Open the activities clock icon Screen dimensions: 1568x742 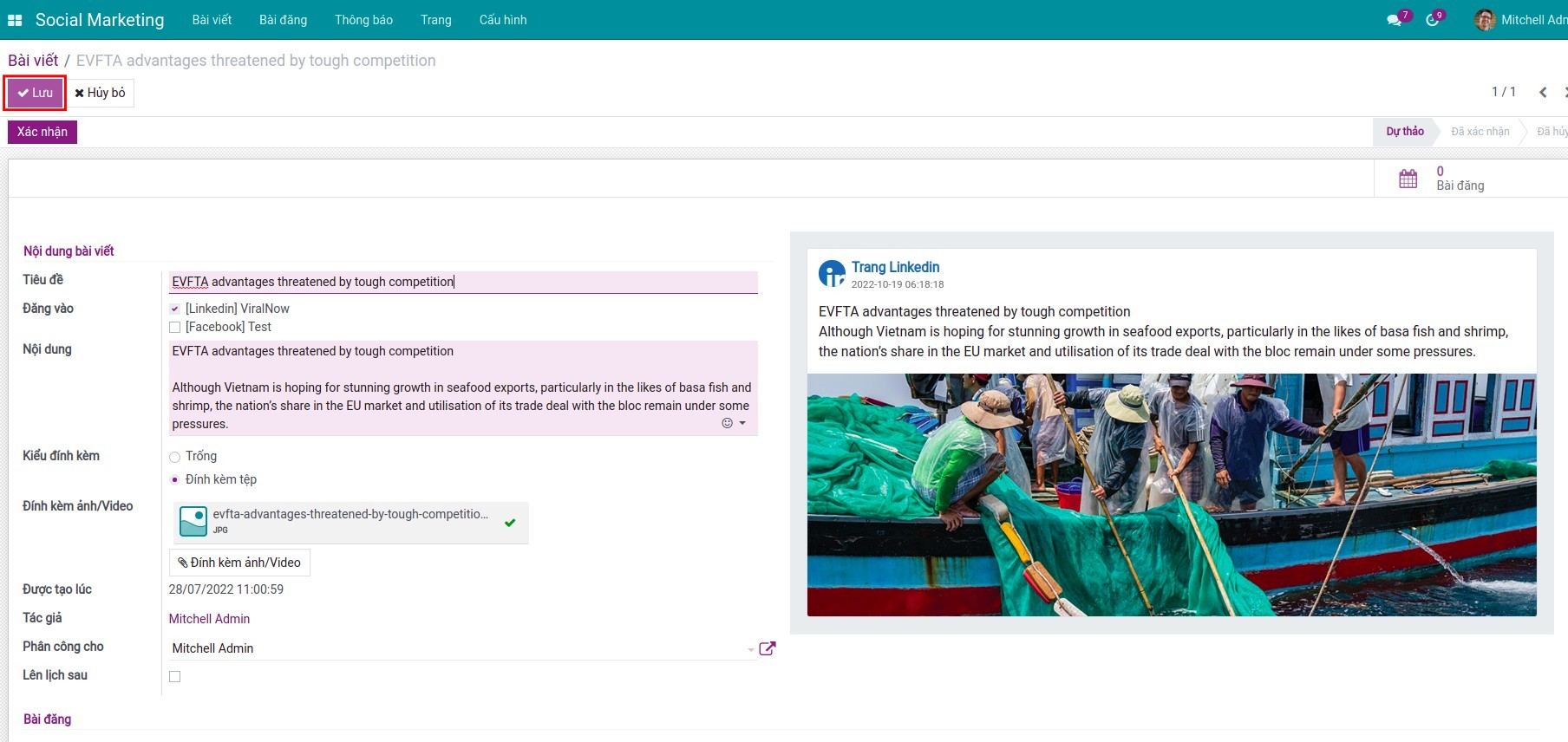tap(1432, 20)
